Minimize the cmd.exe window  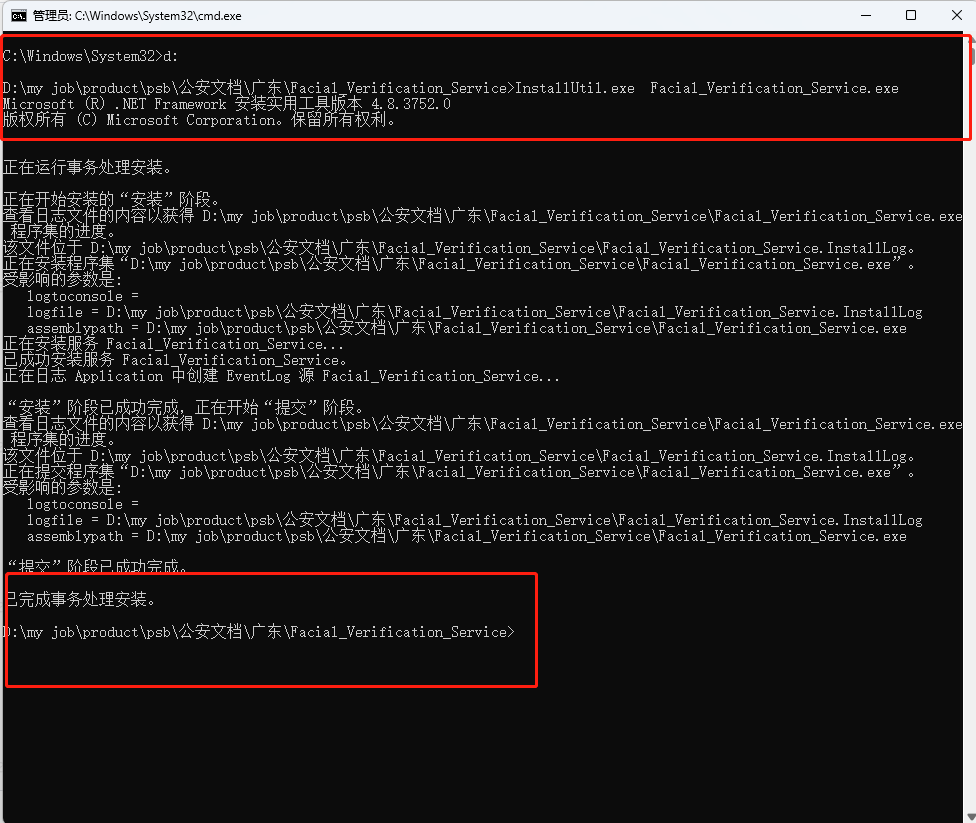click(866, 16)
